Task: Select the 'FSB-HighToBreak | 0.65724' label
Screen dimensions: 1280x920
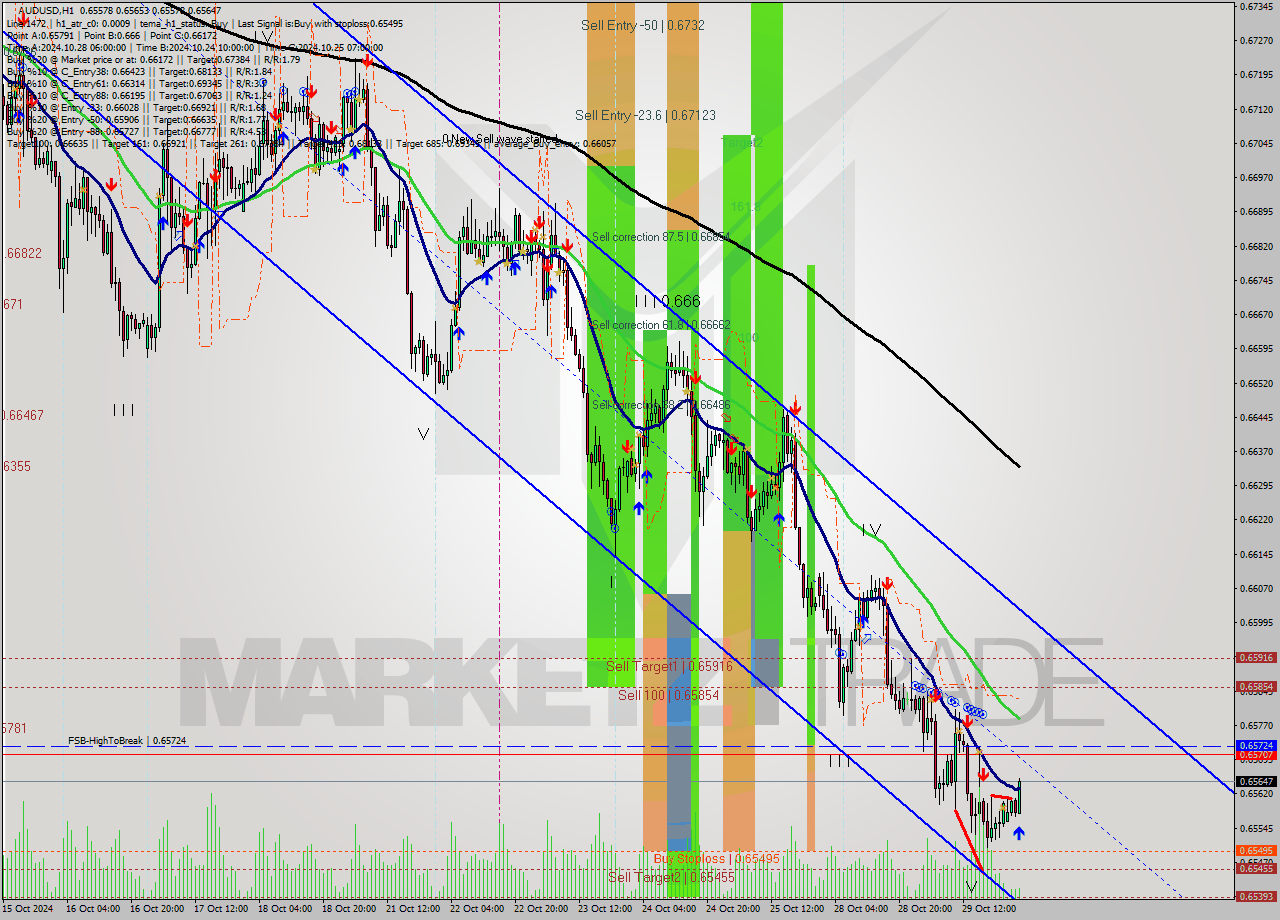Action: click(127, 741)
